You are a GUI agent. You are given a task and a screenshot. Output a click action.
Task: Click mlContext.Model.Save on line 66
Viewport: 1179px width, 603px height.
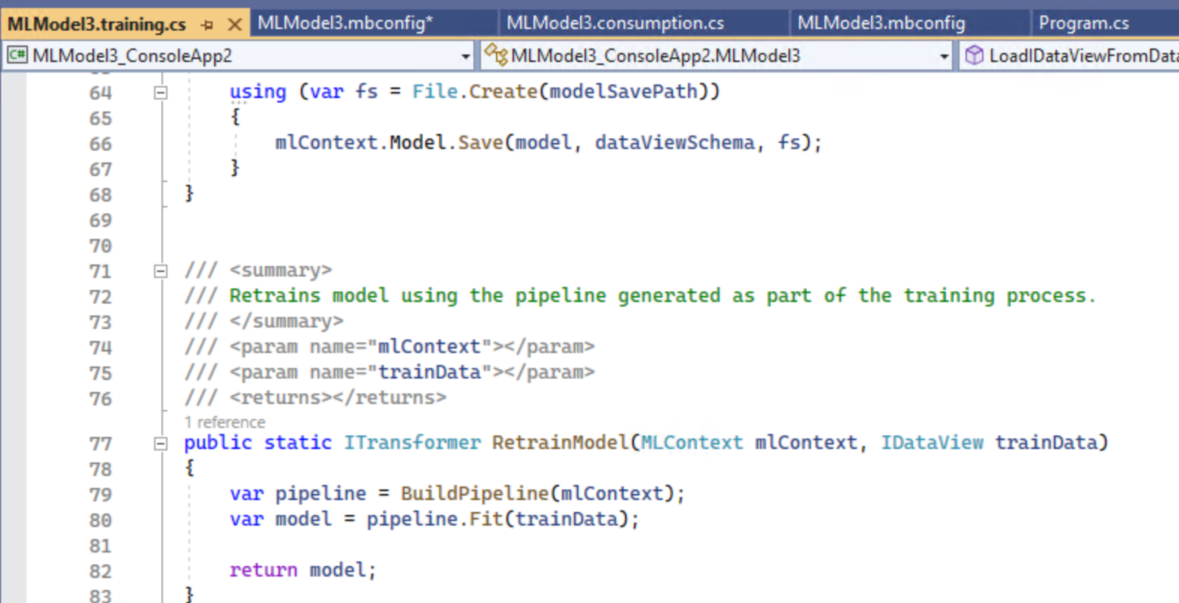[x=390, y=143]
